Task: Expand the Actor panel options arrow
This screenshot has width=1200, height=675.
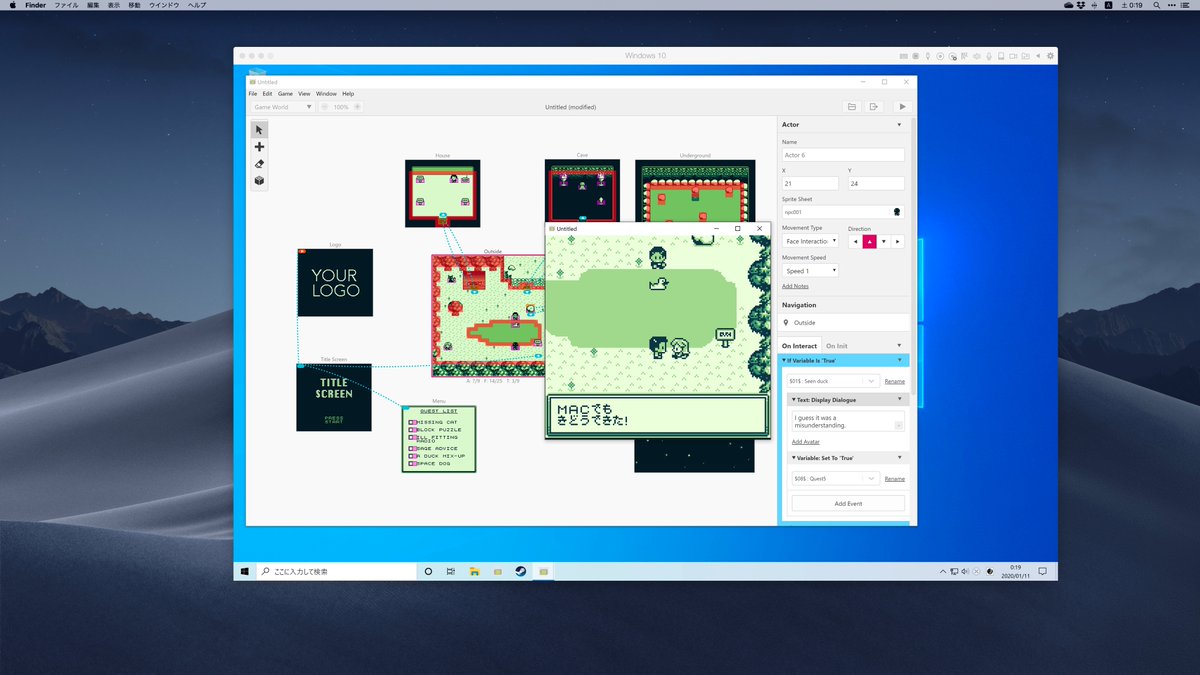Action: click(x=899, y=125)
